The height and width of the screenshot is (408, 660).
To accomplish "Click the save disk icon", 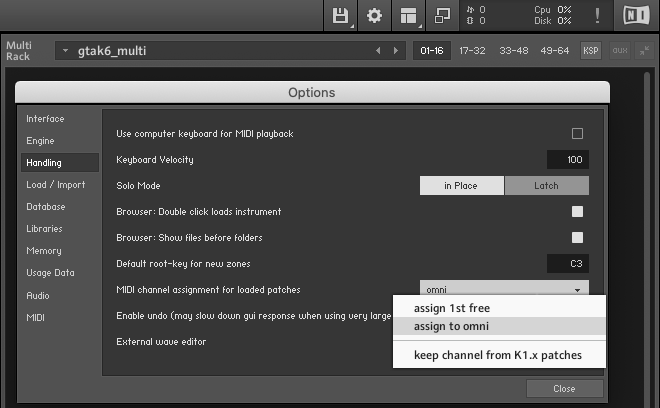I will click(x=340, y=16).
